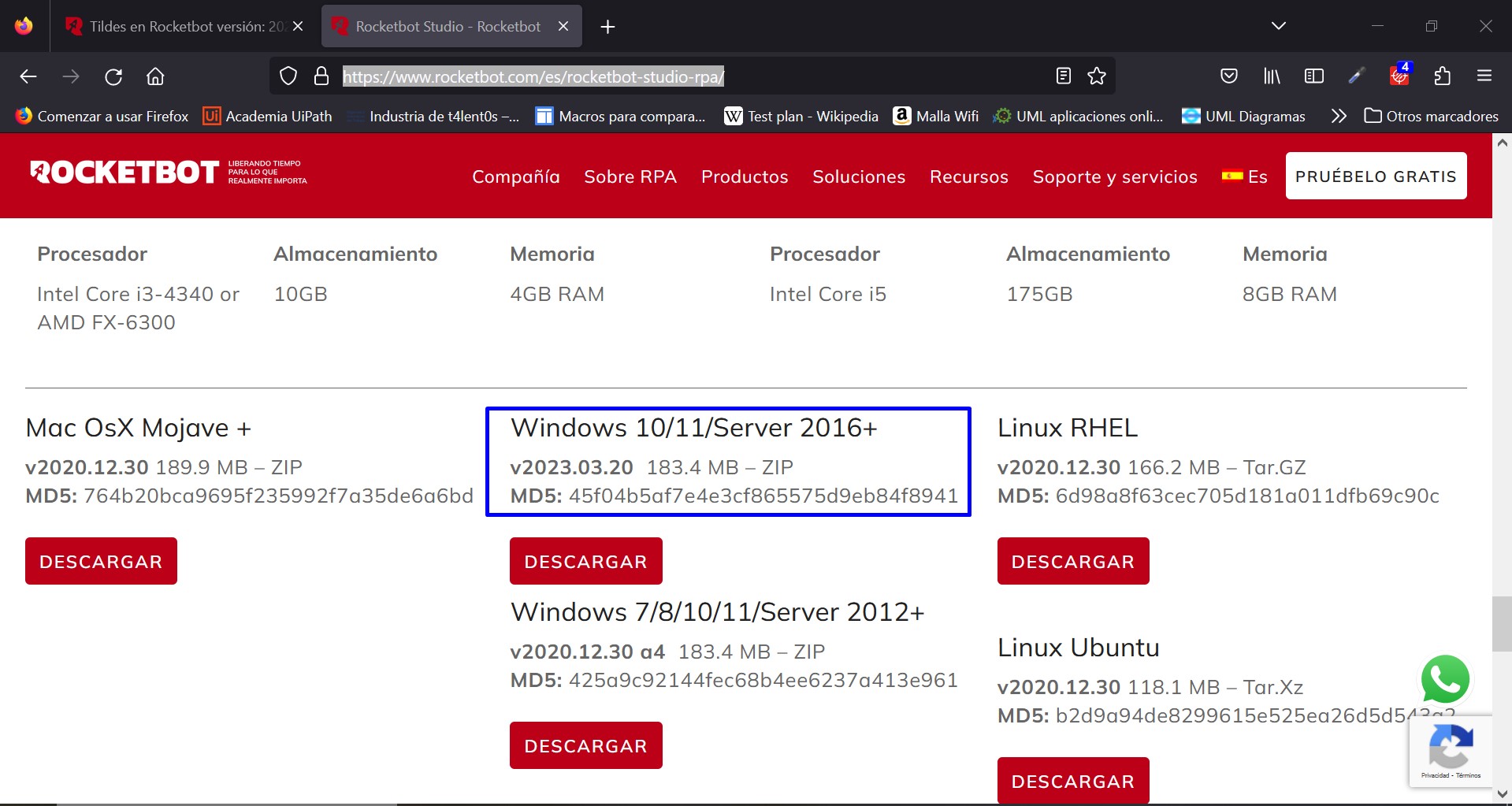Open the extensions puzzle-piece icon
This screenshot has width=1512, height=806.
(x=1442, y=76)
